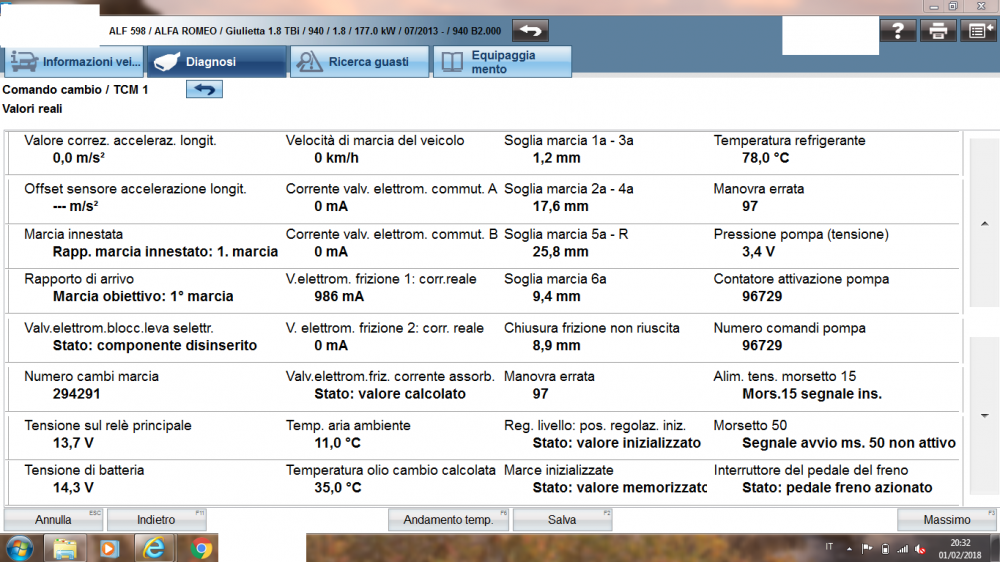Image resolution: width=1000 pixels, height=562 pixels.
Task: Select Stato: valore inizializzato value
Action: click(617, 443)
